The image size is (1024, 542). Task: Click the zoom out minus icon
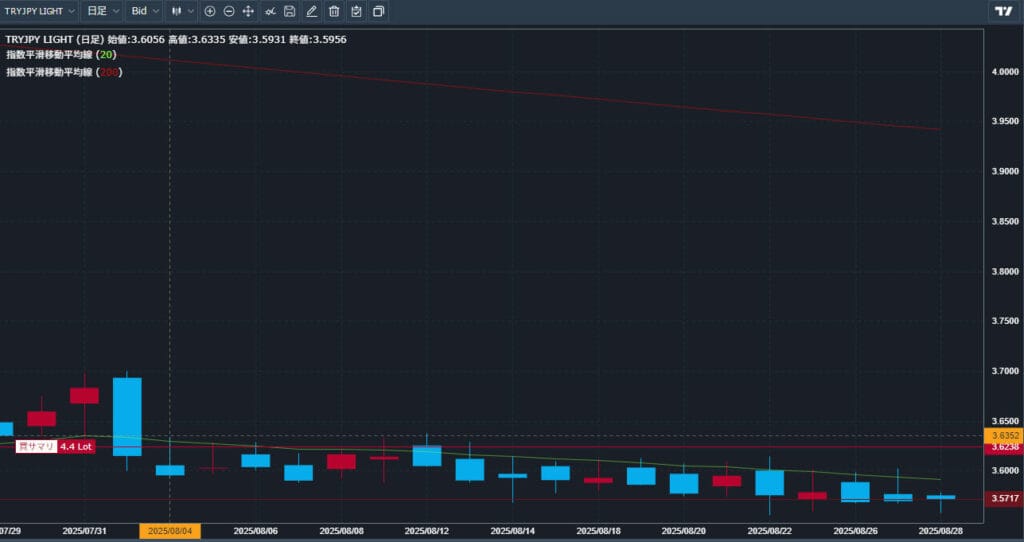[x=229, y=11]
